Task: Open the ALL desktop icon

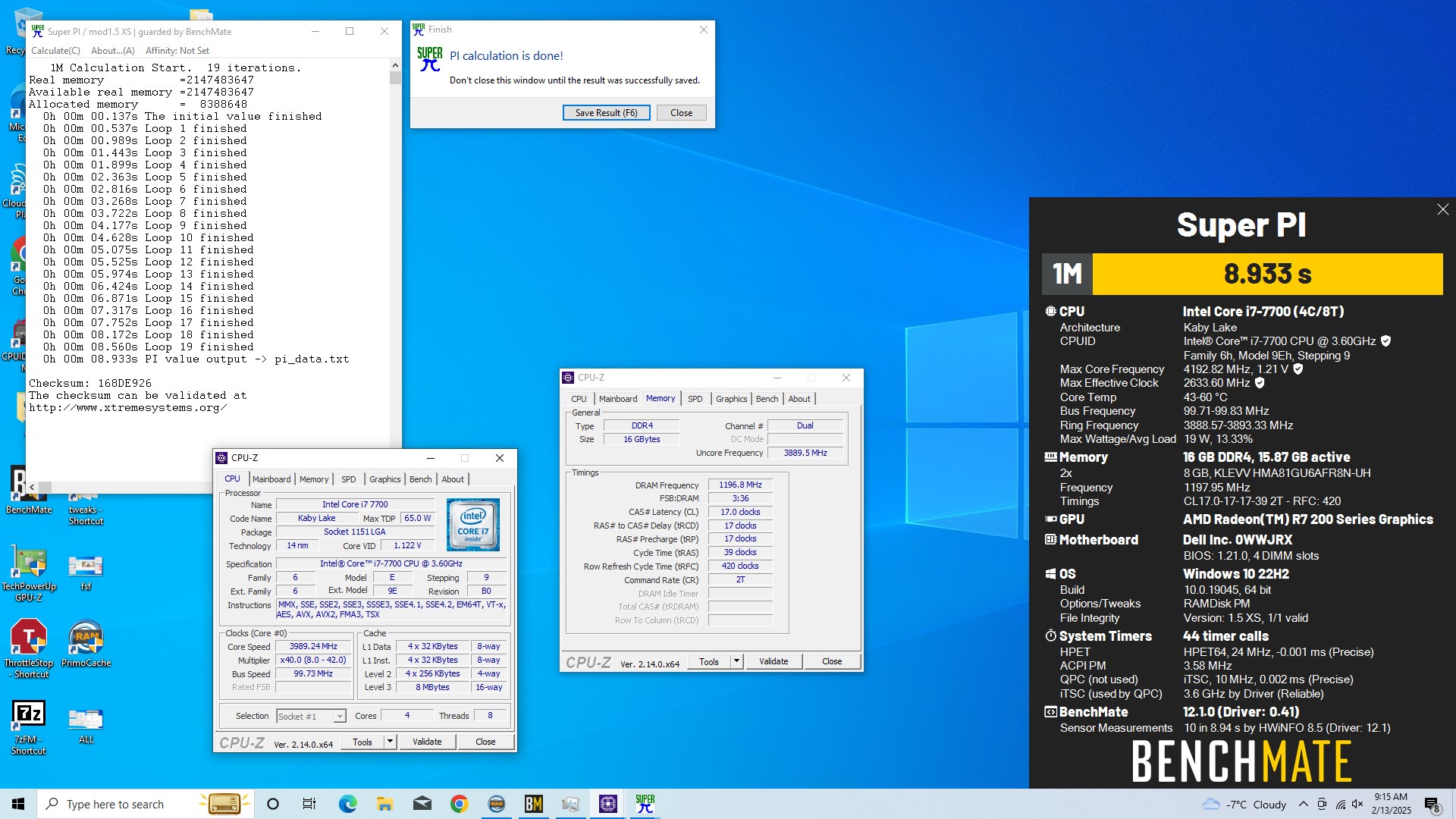Action: click(86, 726)
